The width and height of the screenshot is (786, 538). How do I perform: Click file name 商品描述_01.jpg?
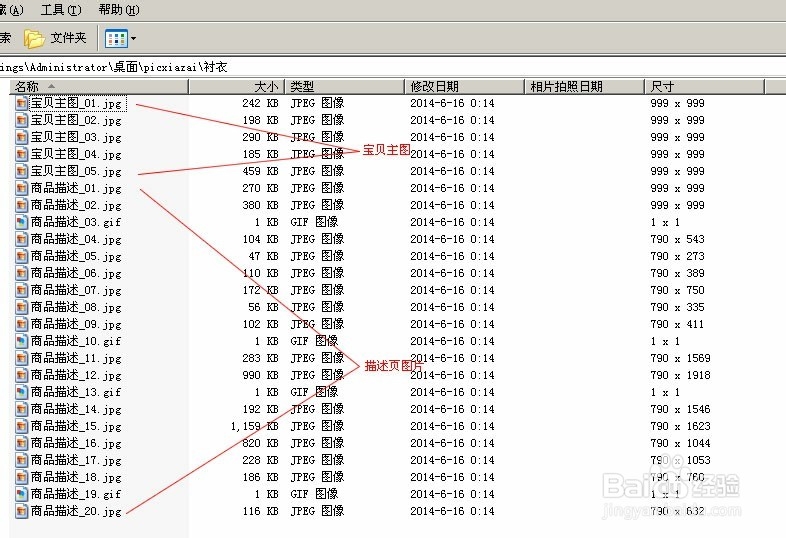click(x=76, y=189)
